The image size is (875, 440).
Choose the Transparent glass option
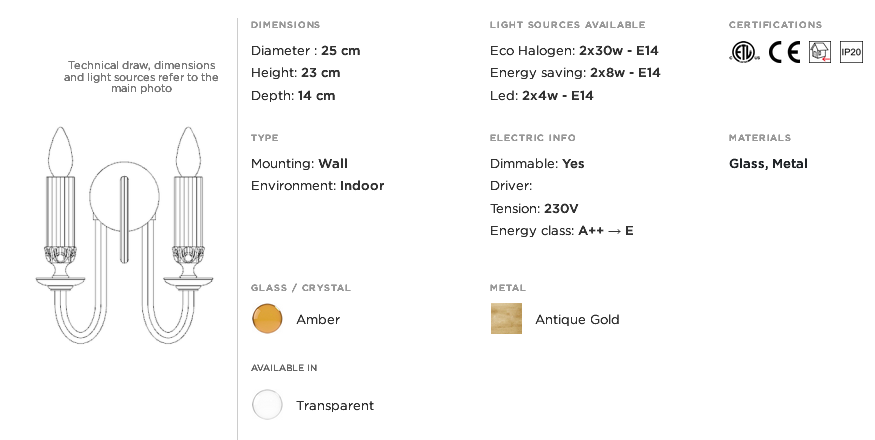click(x=267, y=404)
